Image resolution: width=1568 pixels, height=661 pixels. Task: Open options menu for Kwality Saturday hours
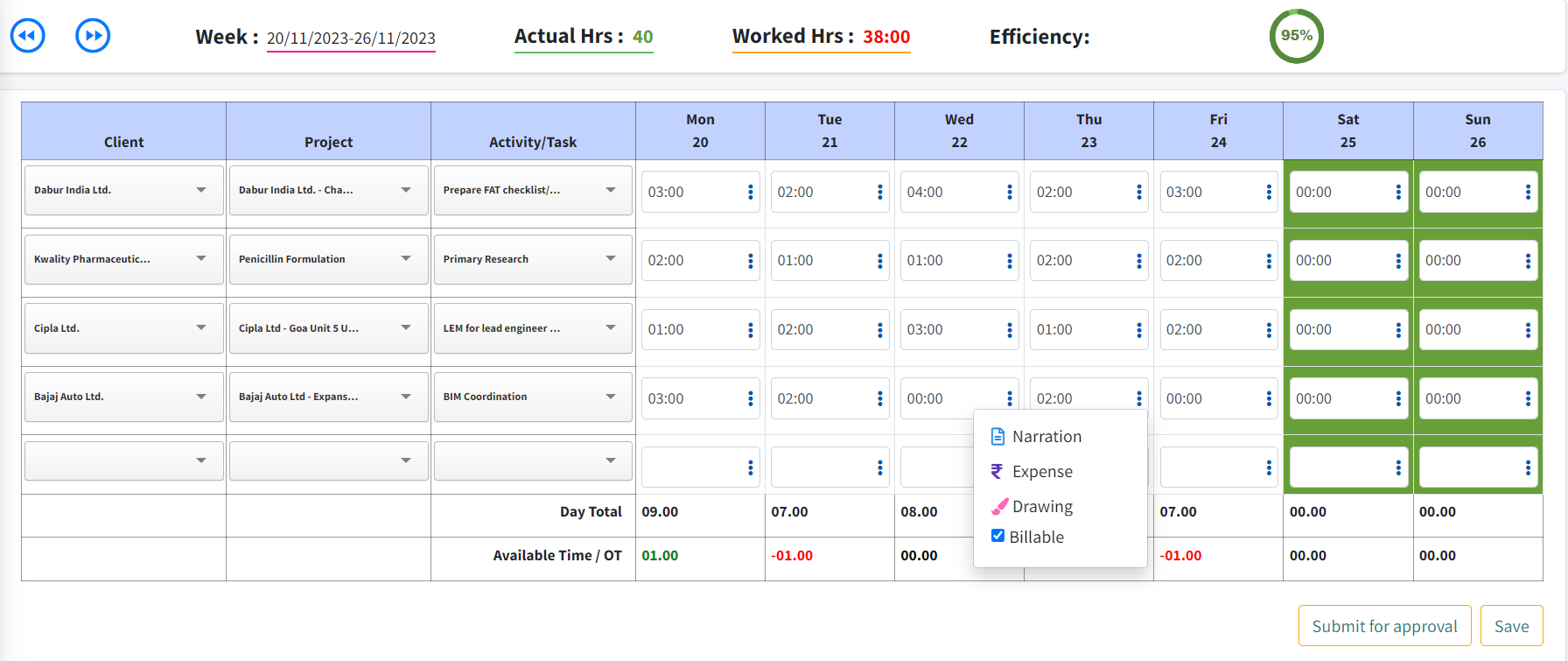click(1398, 261)
